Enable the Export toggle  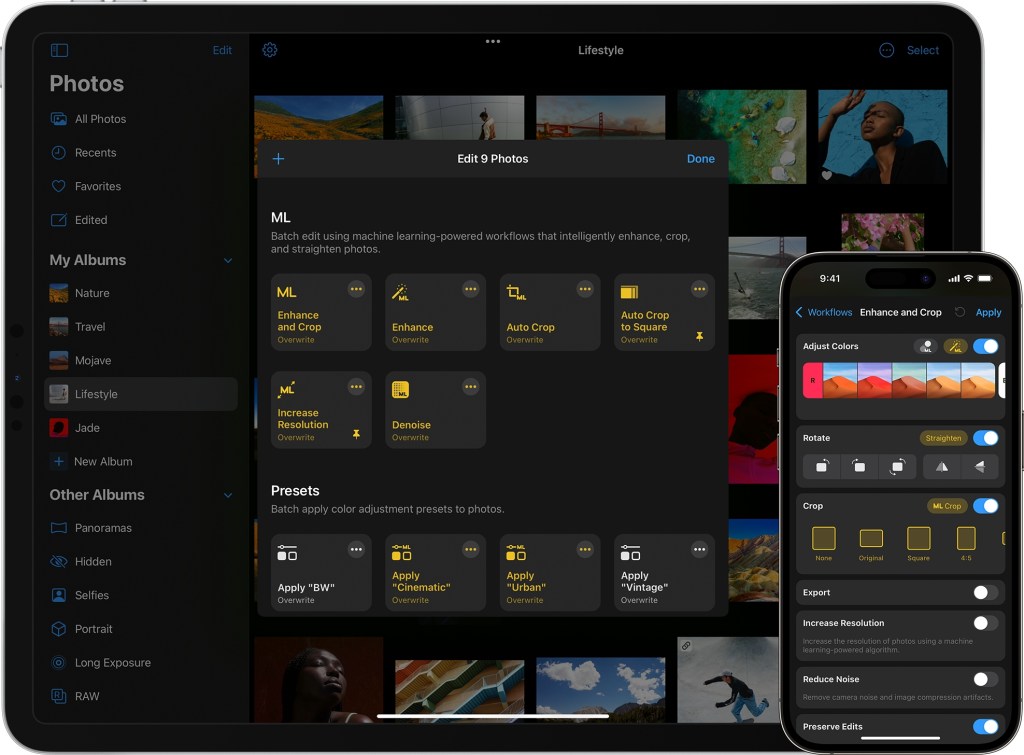coord(985,592)
